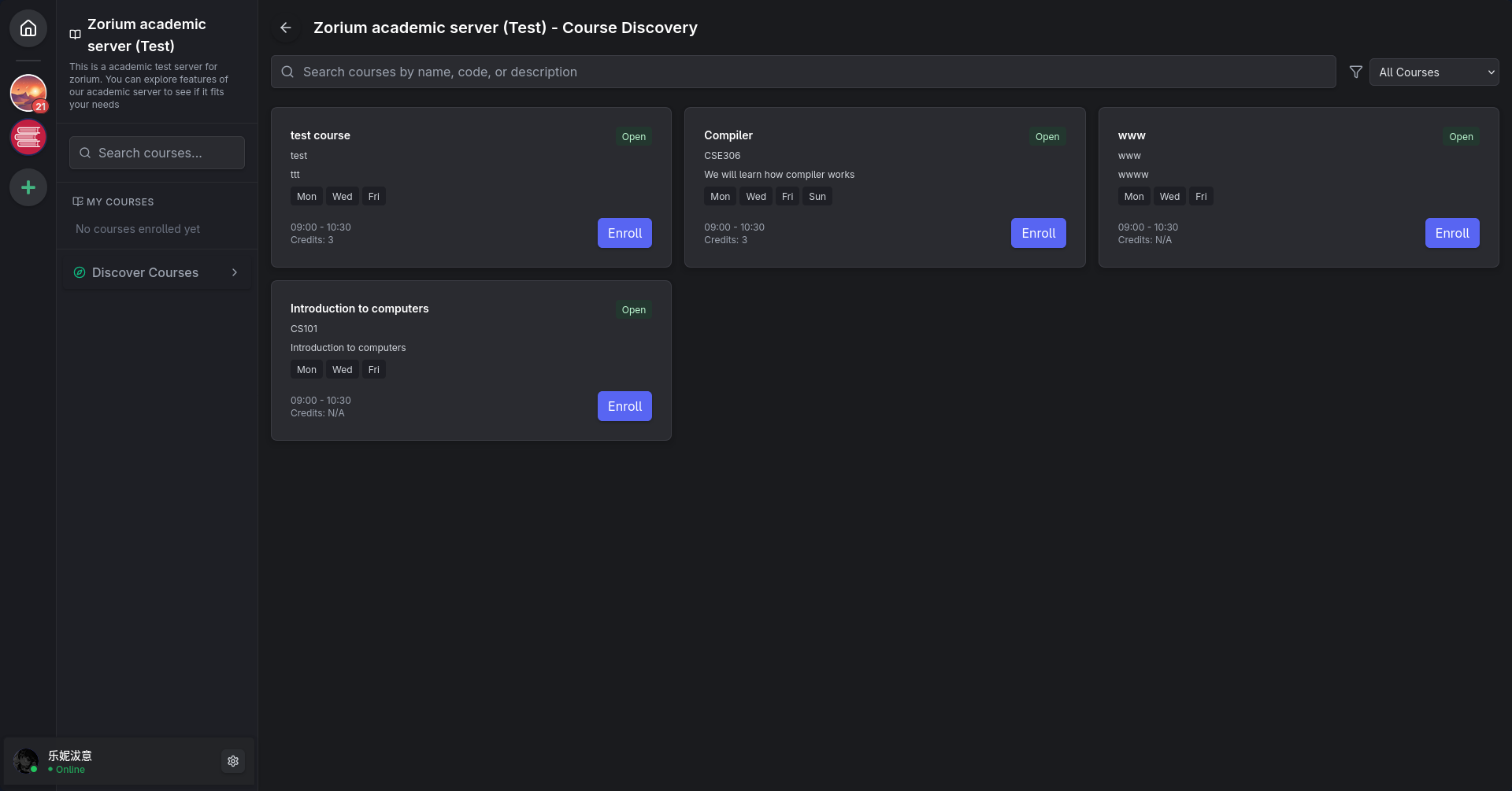The height and width of the screenshot is (791, 1512).
Task: Click the green plus add server icon
Action: 28,187
